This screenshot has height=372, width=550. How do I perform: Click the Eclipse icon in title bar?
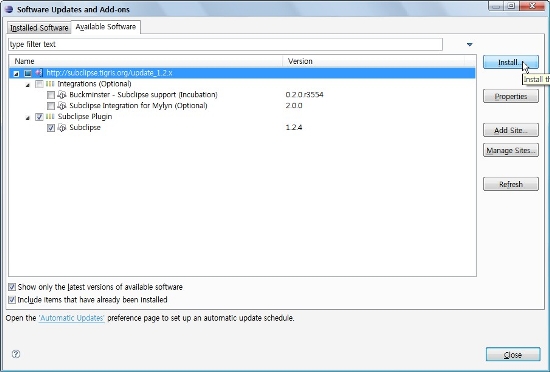point(9,9)
